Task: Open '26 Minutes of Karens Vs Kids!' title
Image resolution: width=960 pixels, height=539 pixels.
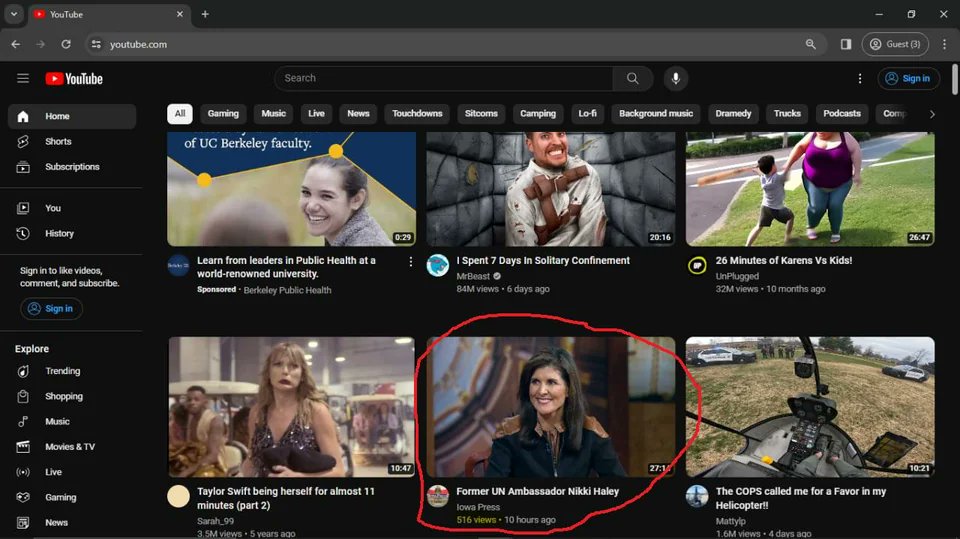Action: tap(784, 260)
